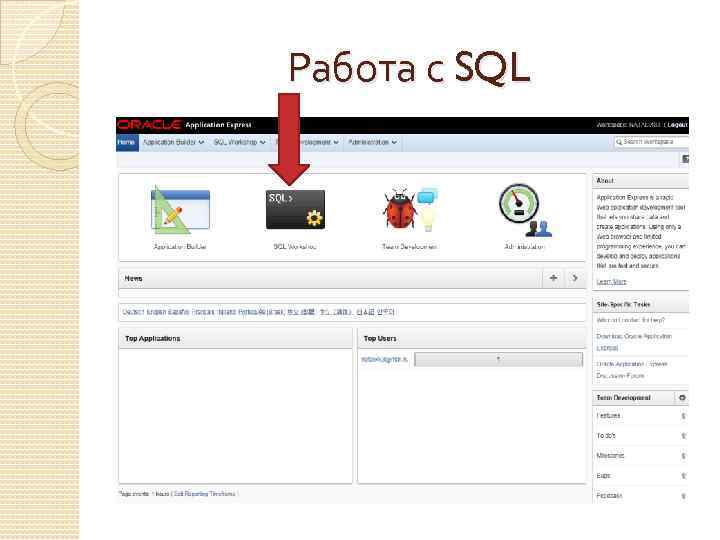
Task: Expand the Administration menu
Action: (x=372, y=142)
